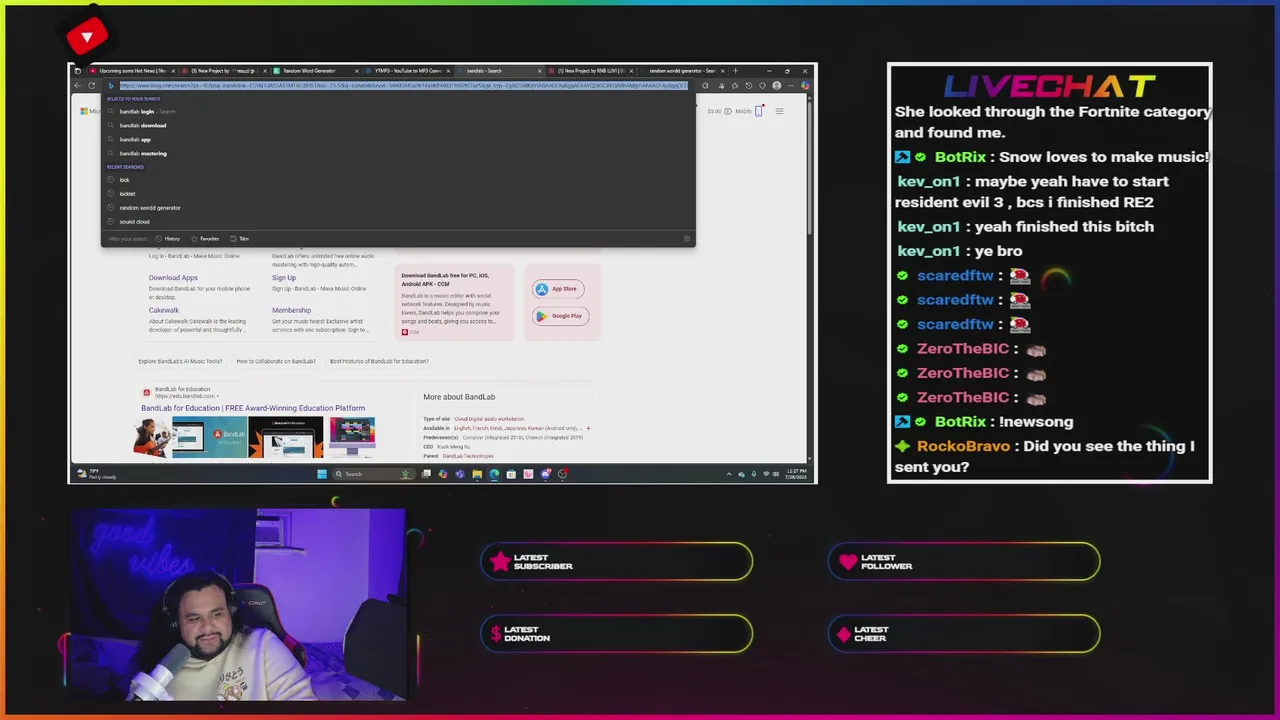Viewport: 1280px width, 720px height.
Task: Open BandLab Technologies parent link
Action: tap(468, 456)
